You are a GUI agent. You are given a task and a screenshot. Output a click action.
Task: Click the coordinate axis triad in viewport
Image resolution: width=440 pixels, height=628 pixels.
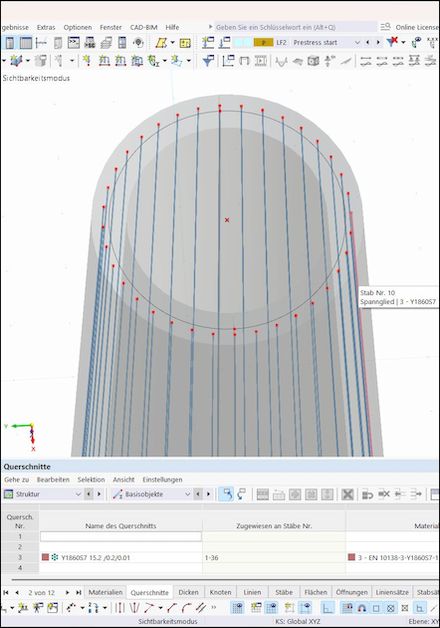23,436
